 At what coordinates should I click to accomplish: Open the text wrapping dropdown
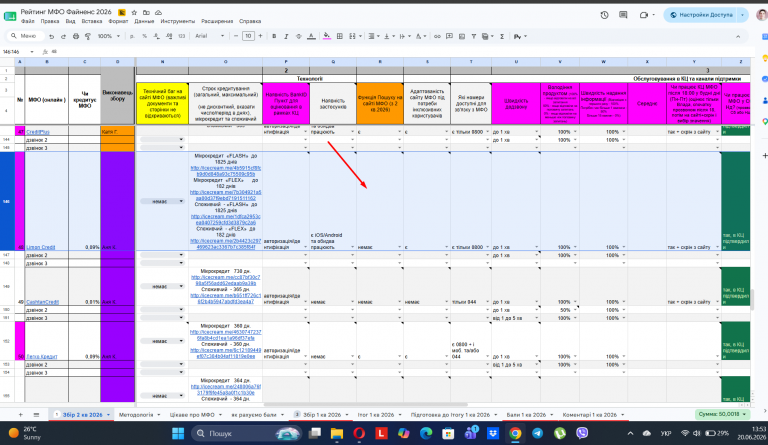[404, 36]
